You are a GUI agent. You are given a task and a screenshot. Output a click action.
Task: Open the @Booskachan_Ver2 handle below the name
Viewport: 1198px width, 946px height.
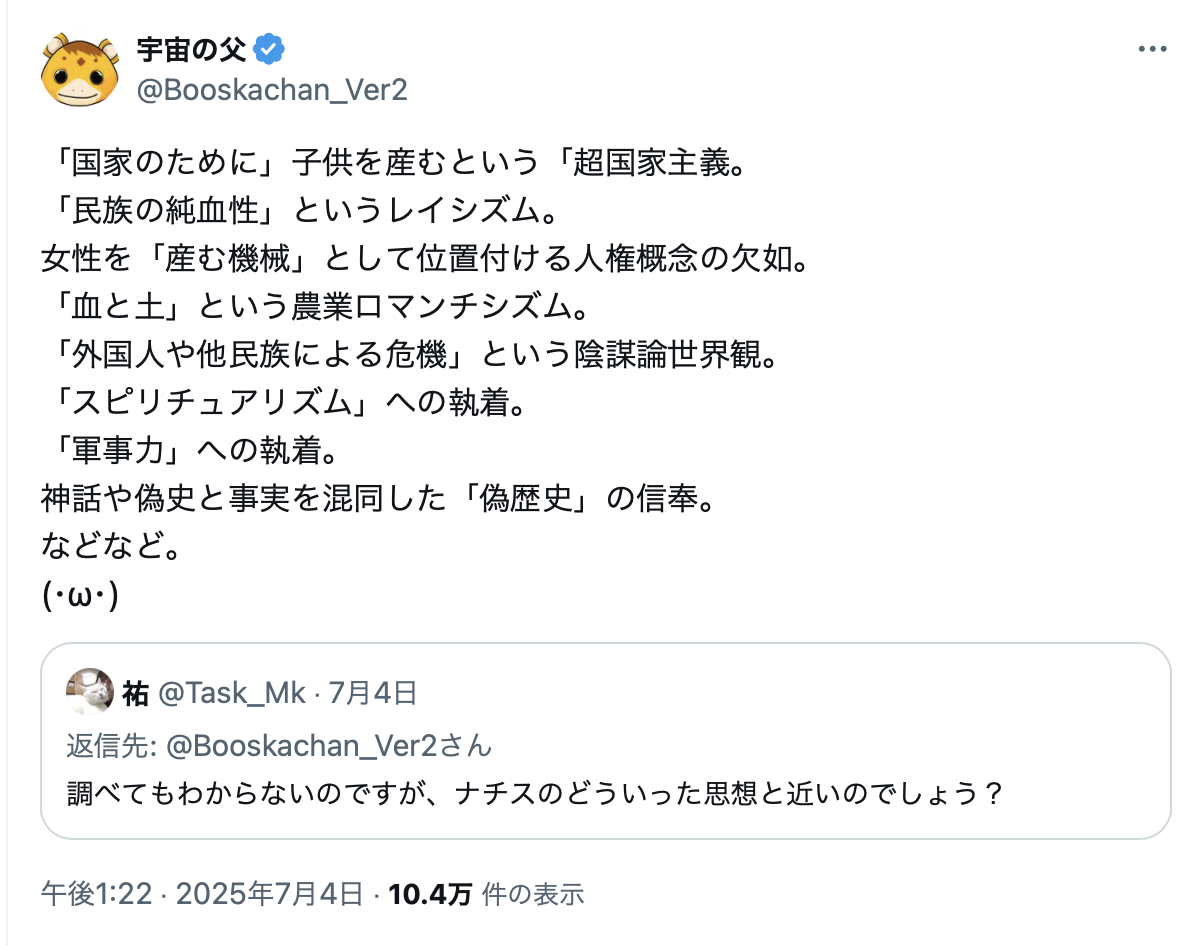pos(272,90)
